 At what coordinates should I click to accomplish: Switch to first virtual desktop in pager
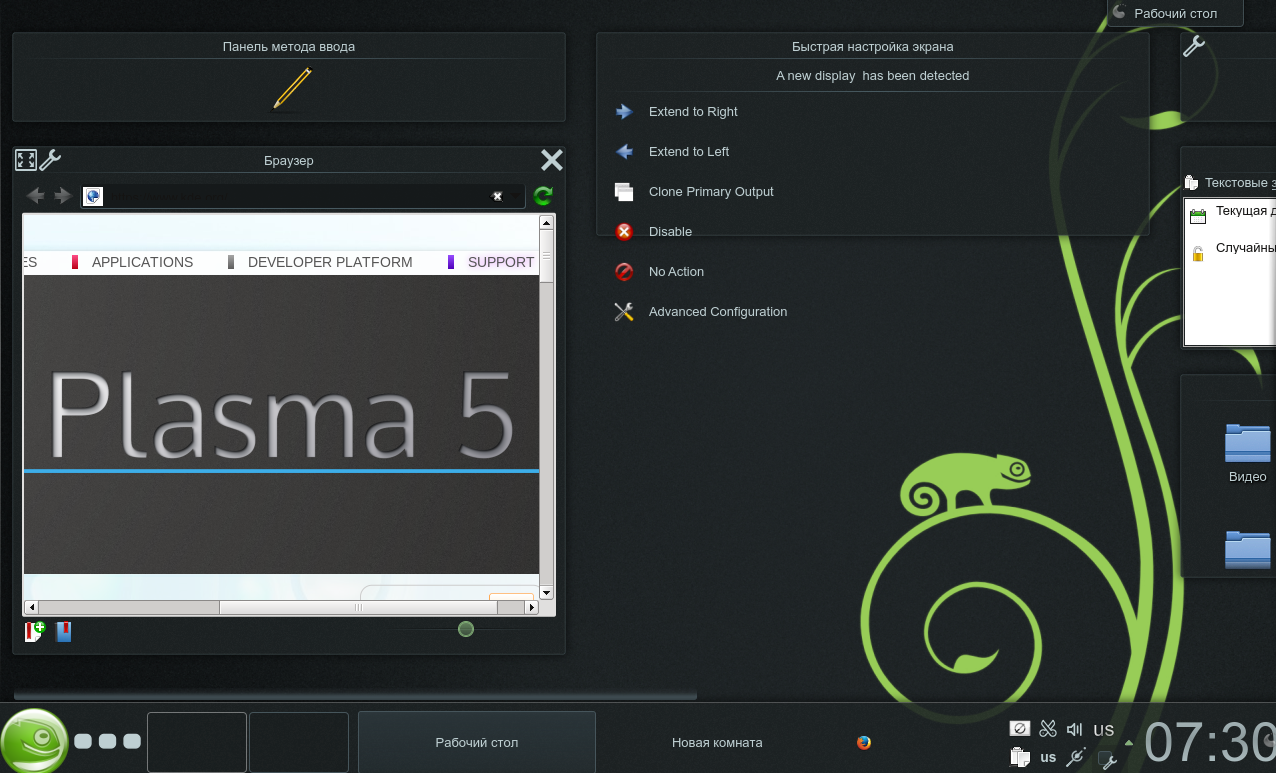(x=197, y=742)
